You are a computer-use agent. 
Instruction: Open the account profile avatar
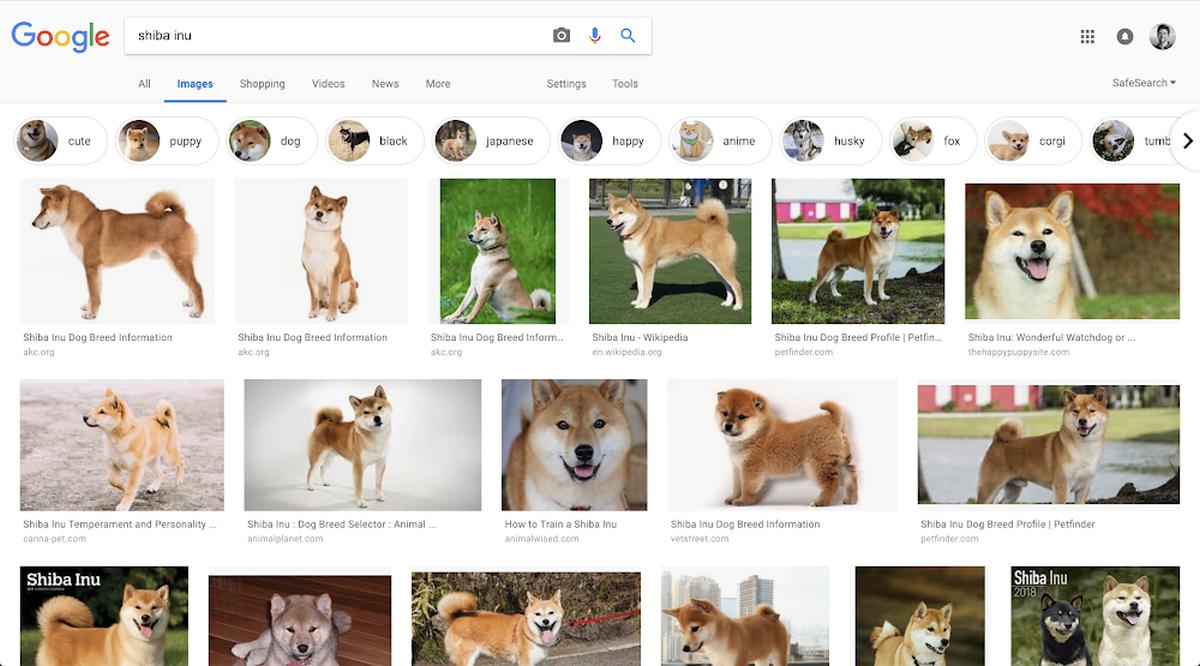1162,37
